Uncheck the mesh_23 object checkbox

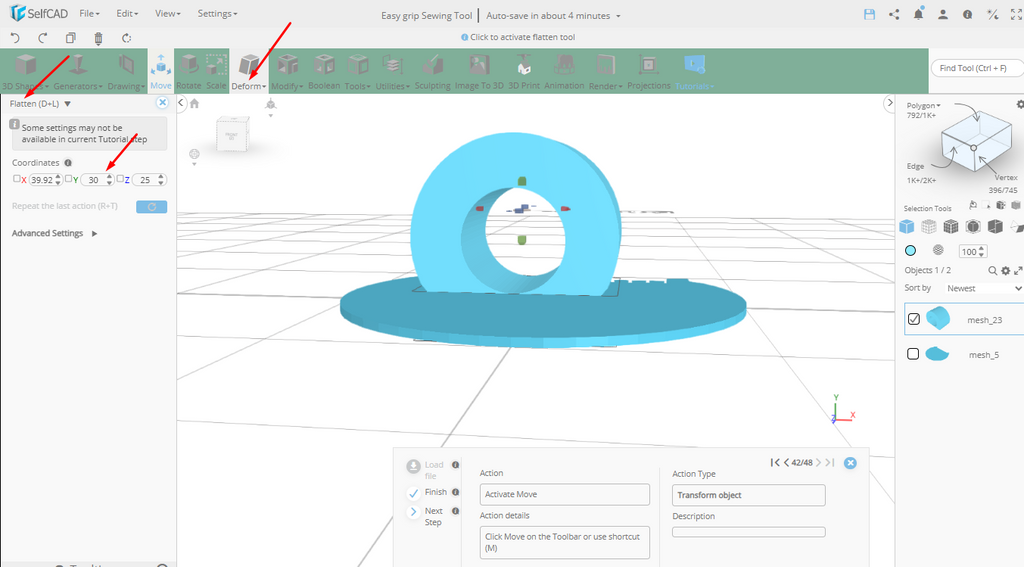pyautogui.click(x=914, y=319)
